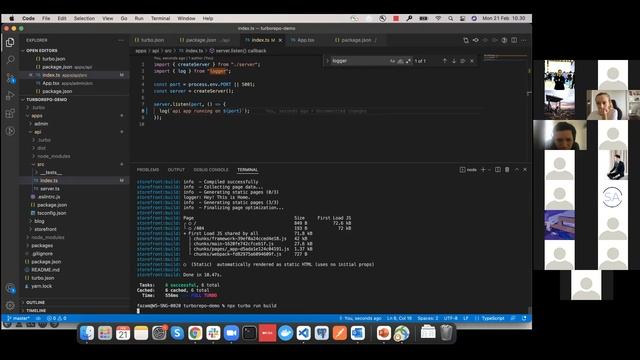The width and height of the screenshot is (640, 360).
Task: Click Ln 8, Col position in status bar
Action: (x=399, y=318)
